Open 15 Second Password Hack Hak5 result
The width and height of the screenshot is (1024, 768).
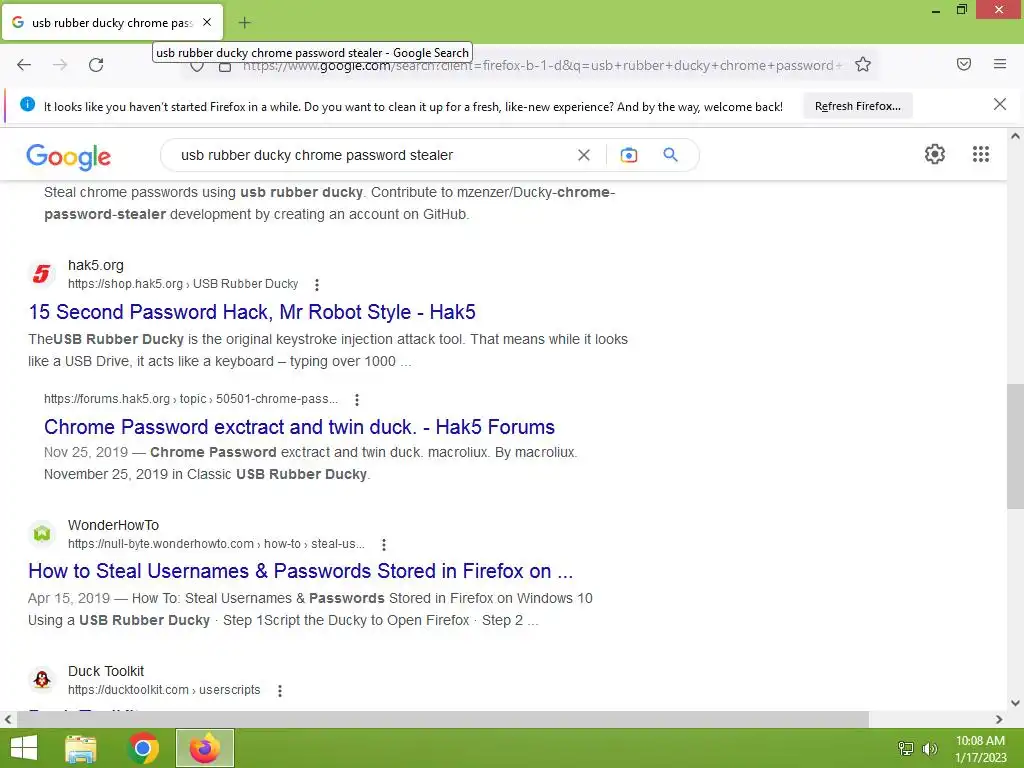click(252, 312)
